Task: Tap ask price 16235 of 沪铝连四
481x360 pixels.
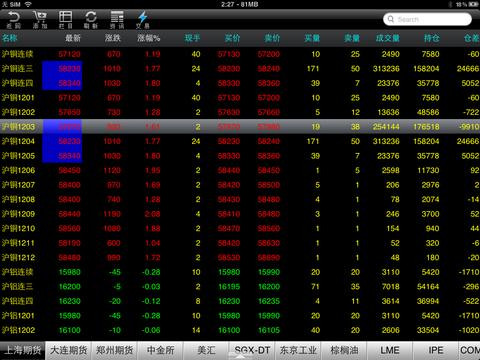Action: click(269, 301)
